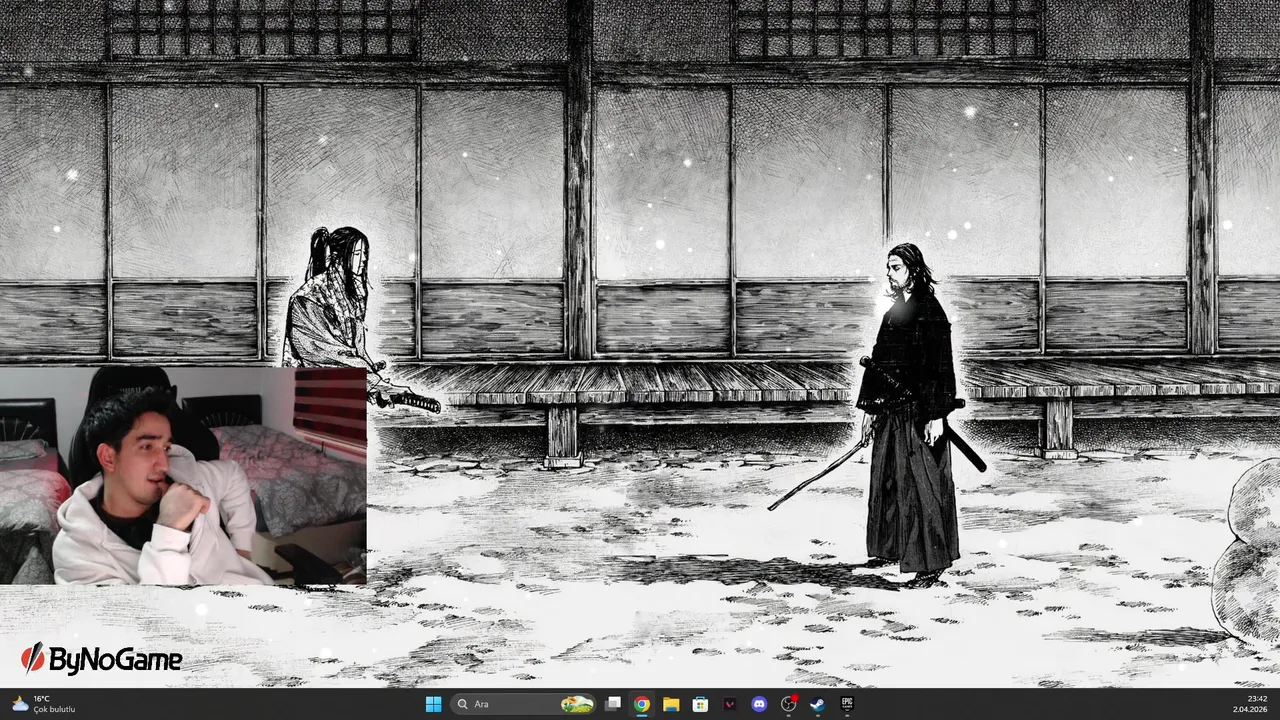The height and width of the screenshot is (720, 1280).
Task: Open the clock and date 23:42
Action: [1250, 704]
